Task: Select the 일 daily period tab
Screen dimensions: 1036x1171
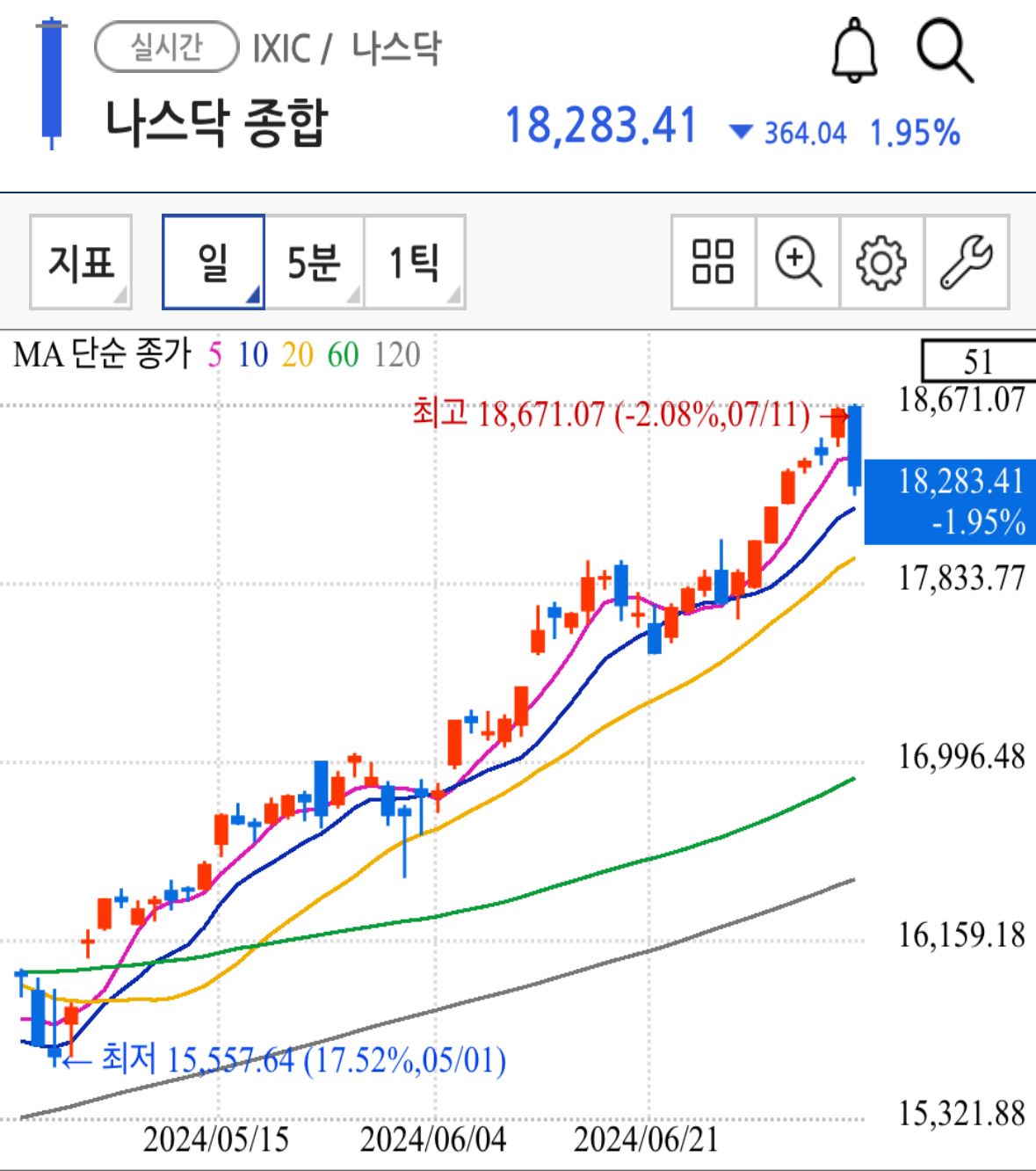Action: click(214, 262)
